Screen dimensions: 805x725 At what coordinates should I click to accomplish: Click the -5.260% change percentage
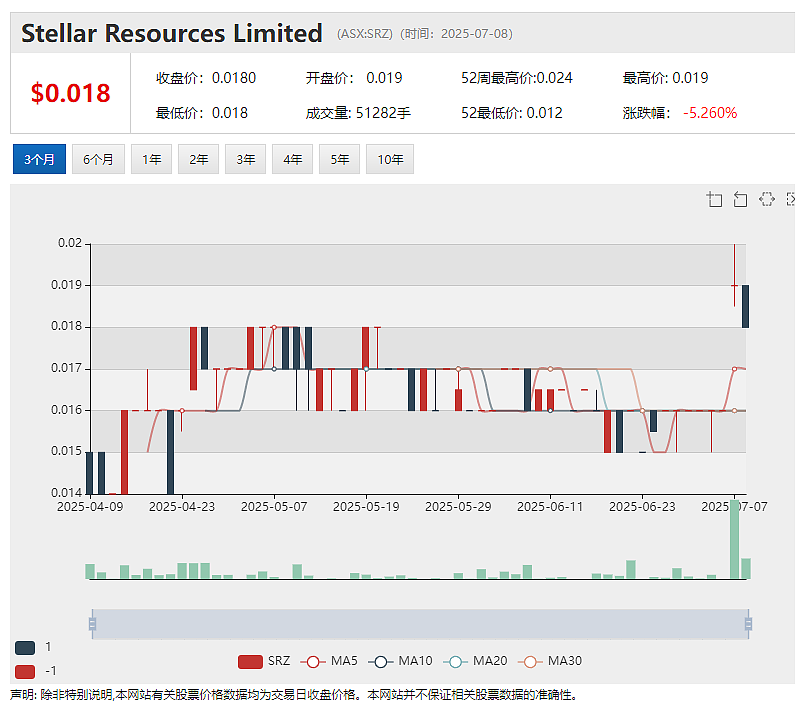click(710, 113)
